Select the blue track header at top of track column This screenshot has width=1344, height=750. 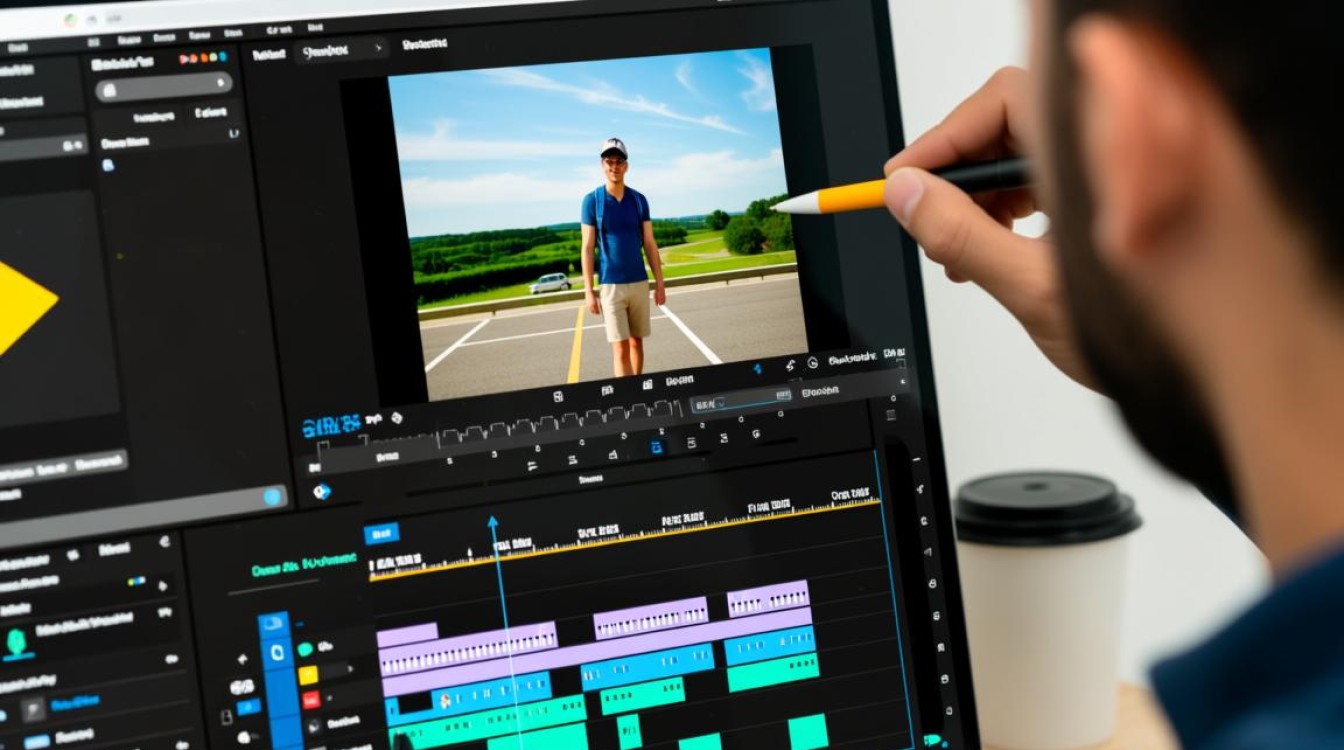click(x=274, y=624)
